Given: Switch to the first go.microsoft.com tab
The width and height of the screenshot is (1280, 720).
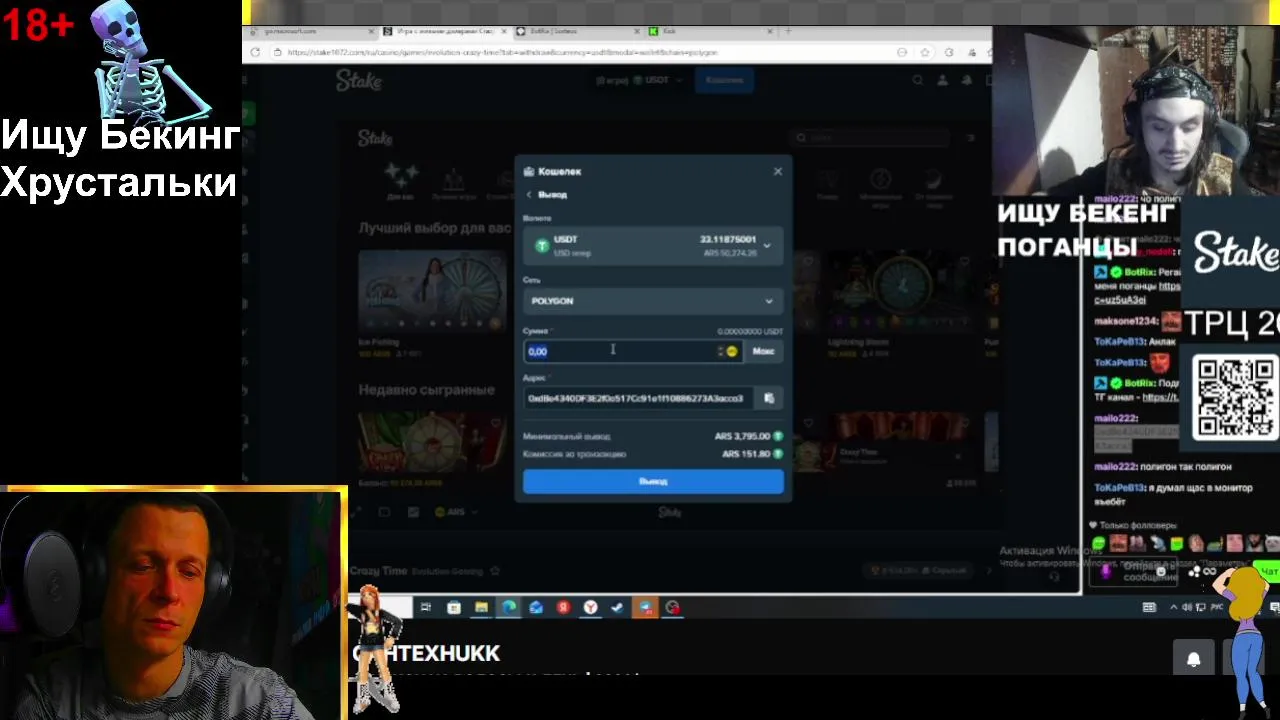Looking at the screenshot, I should (310, 31).
